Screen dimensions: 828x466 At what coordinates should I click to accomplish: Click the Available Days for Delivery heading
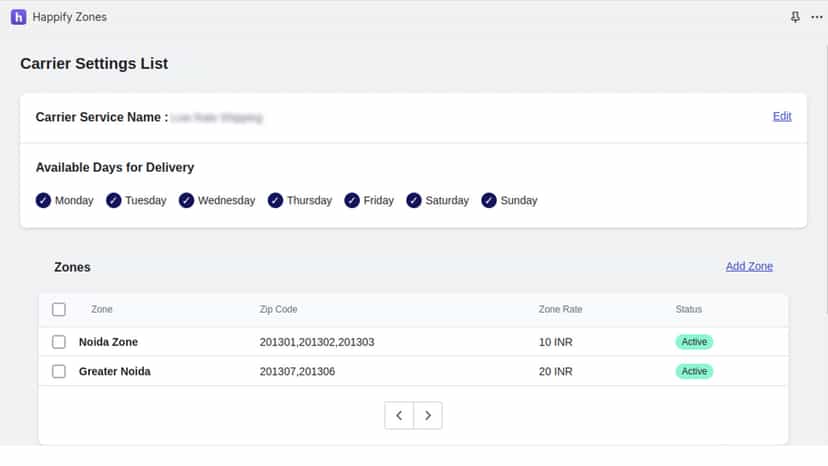coord(115,167)
